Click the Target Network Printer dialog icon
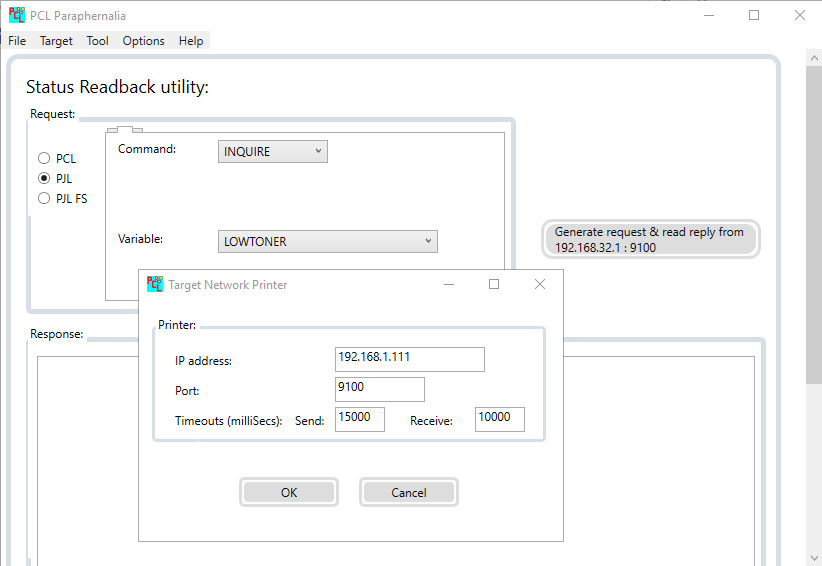The image size is (822, 566). pos(155,284)
